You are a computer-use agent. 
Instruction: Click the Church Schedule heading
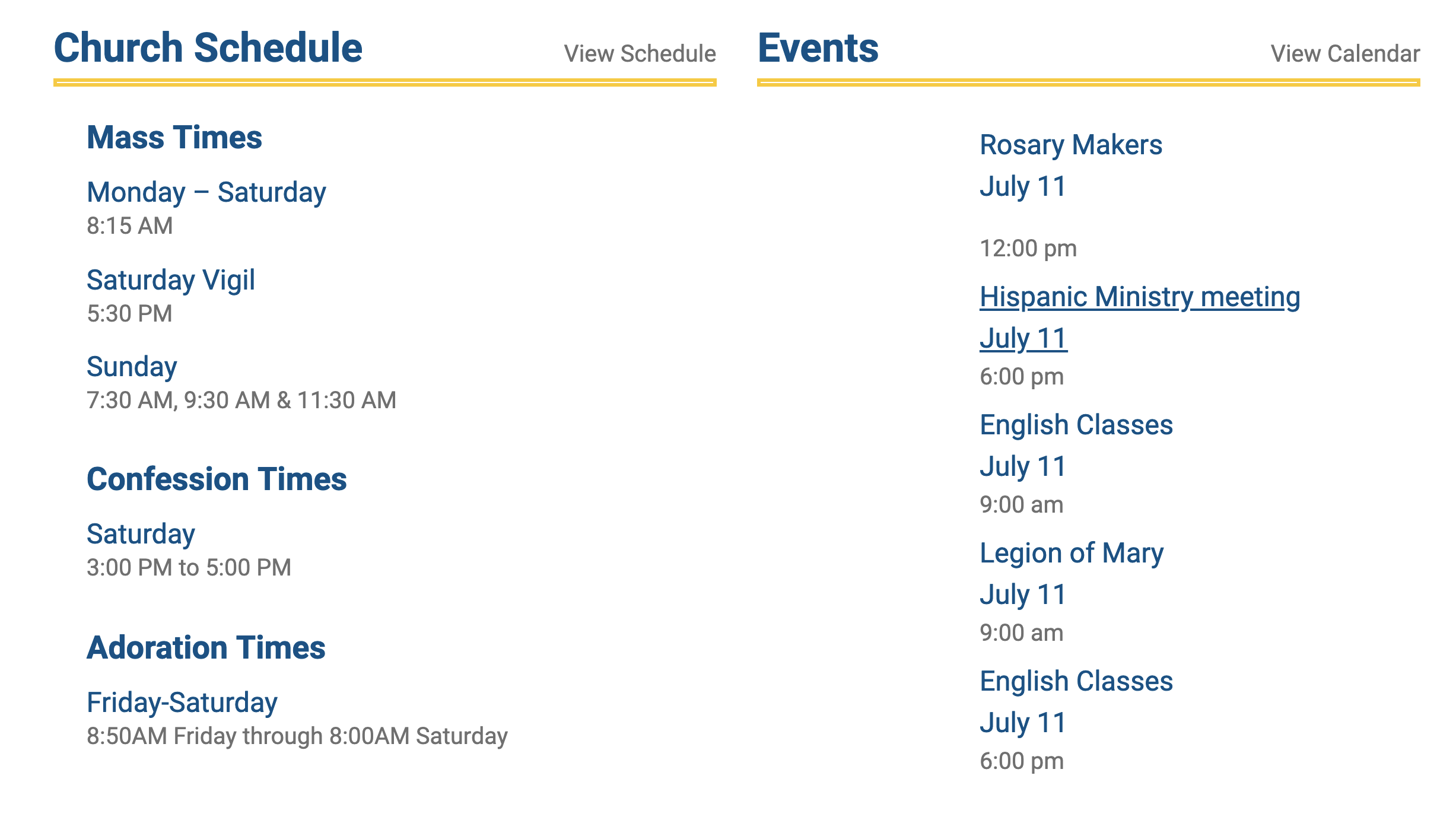click(208, 47)
